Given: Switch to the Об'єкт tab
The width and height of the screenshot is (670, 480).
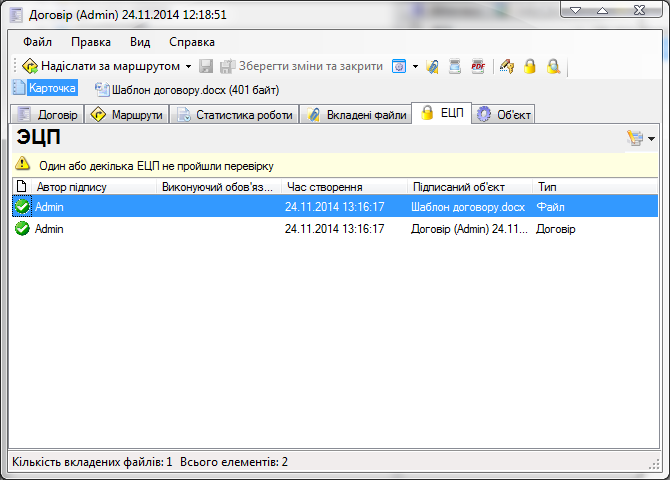Looking at the screenshot, I should pos(503,115).
